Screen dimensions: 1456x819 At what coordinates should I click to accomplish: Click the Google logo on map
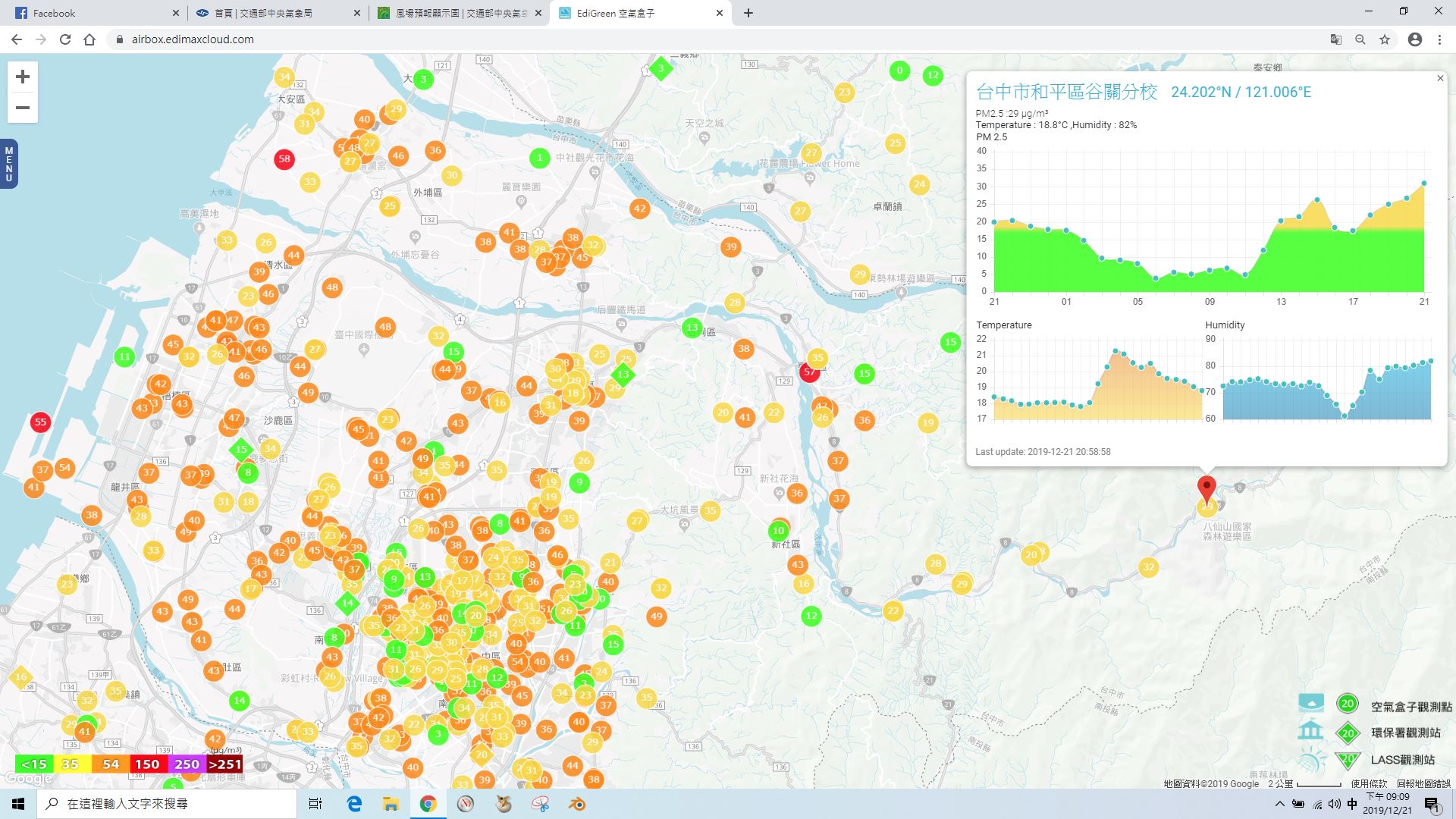tap(28, 779)
